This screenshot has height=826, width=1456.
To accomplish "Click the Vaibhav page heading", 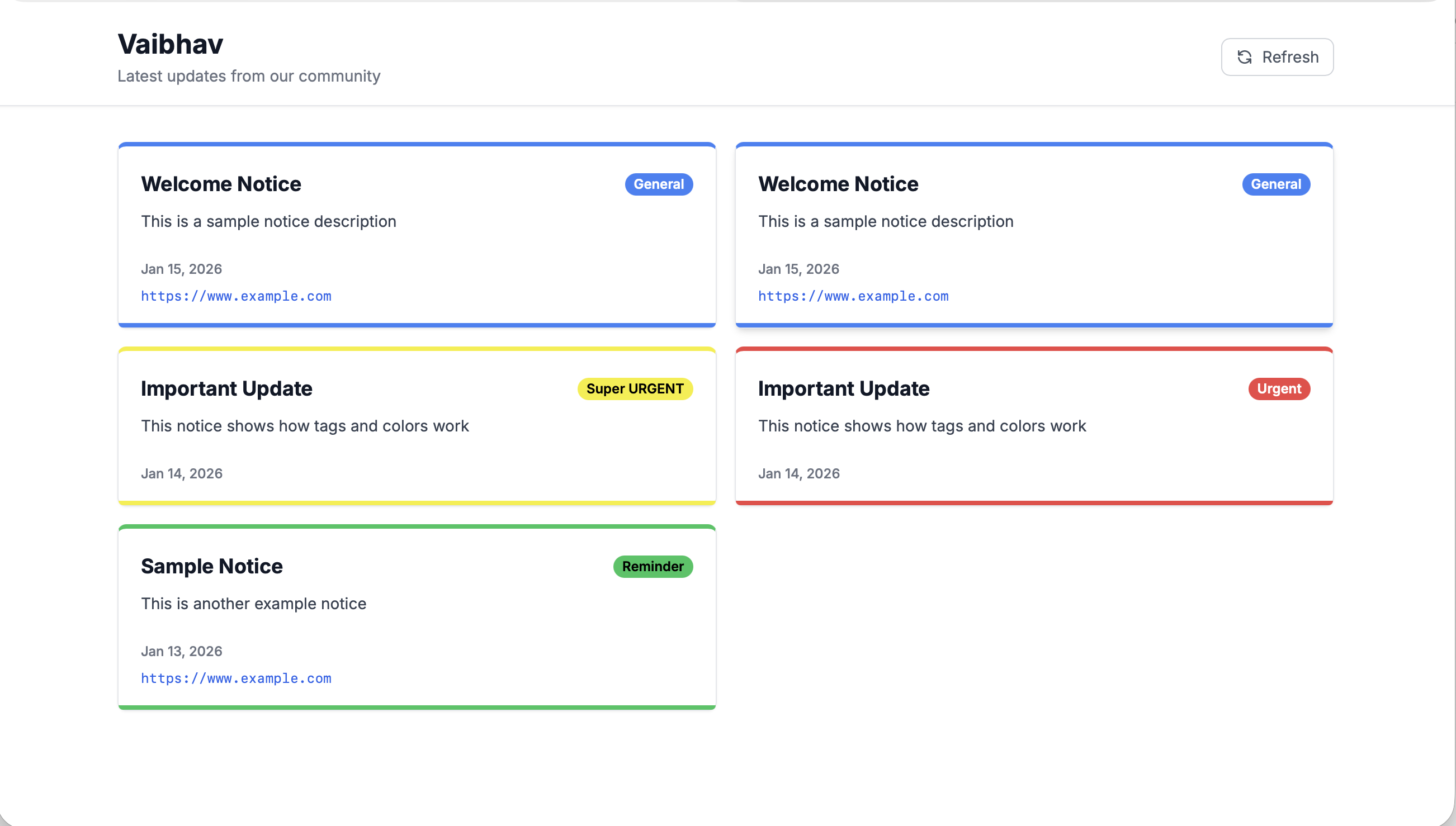I will (x=170, y=44).
